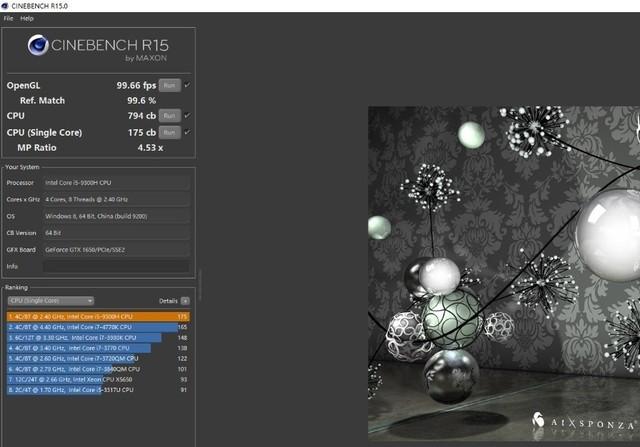Click the Cinebench R15 sphere logo
640x447 pixels.
coord(38,45)
